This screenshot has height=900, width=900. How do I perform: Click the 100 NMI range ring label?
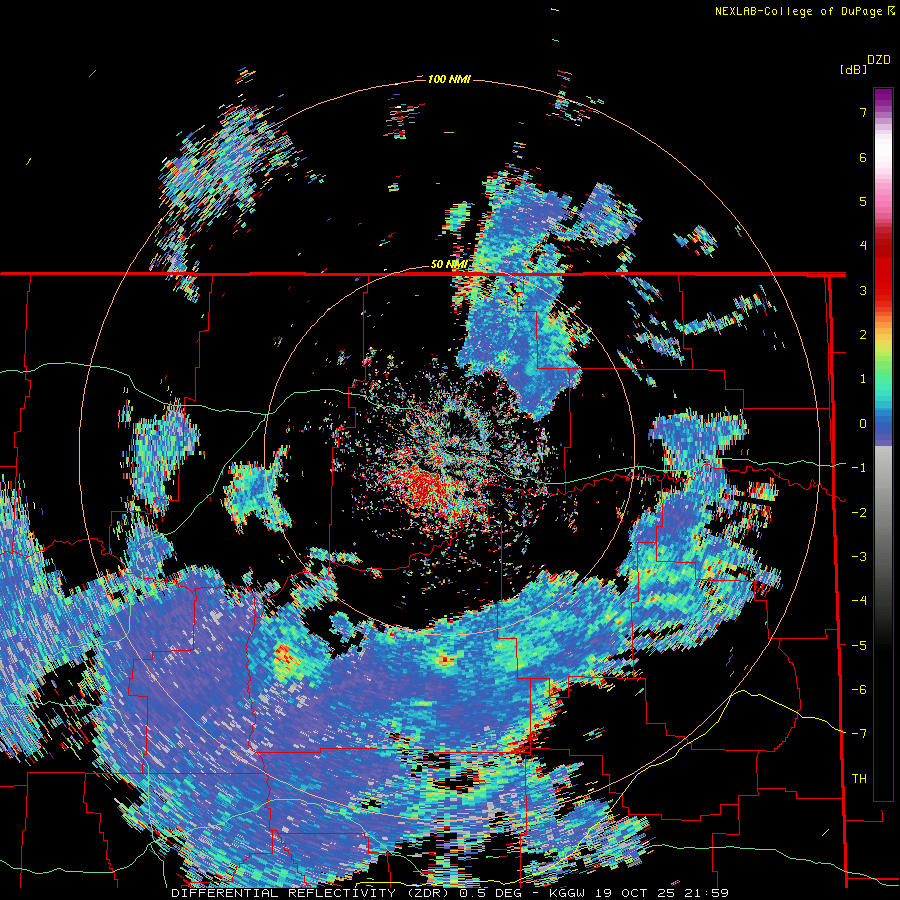[449, 79]
